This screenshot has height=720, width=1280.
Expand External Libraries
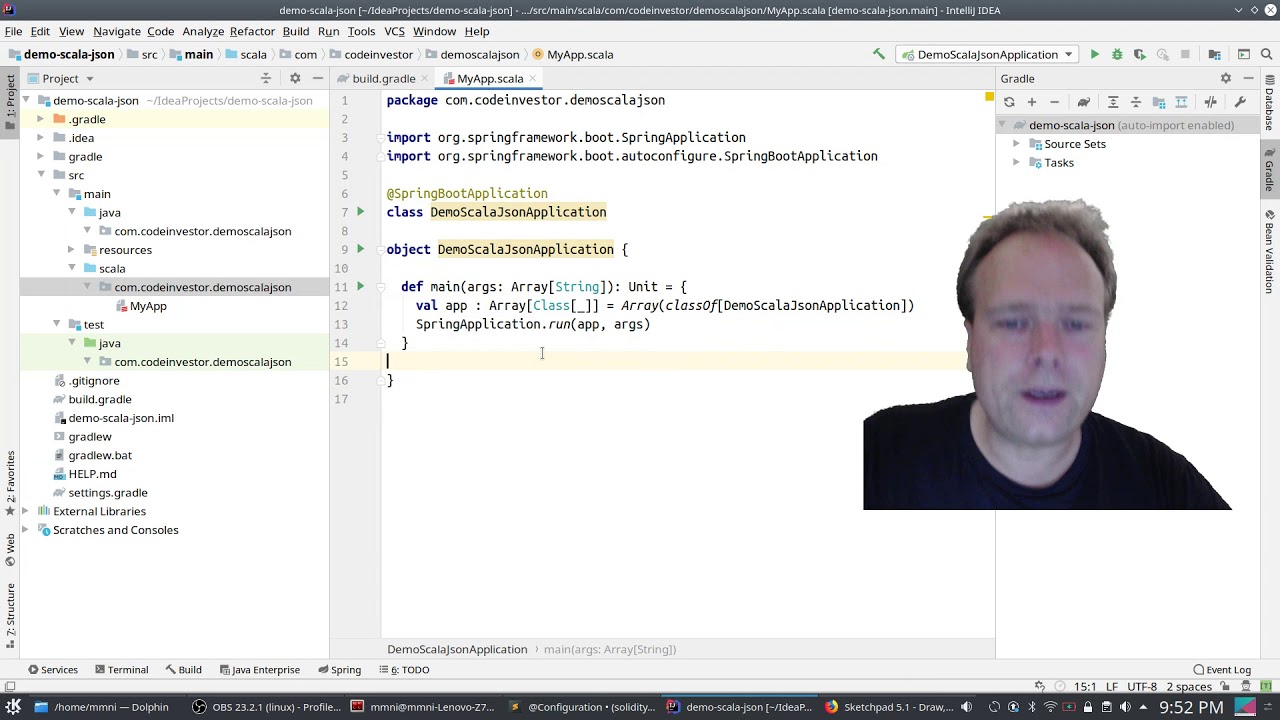(27, 512)
